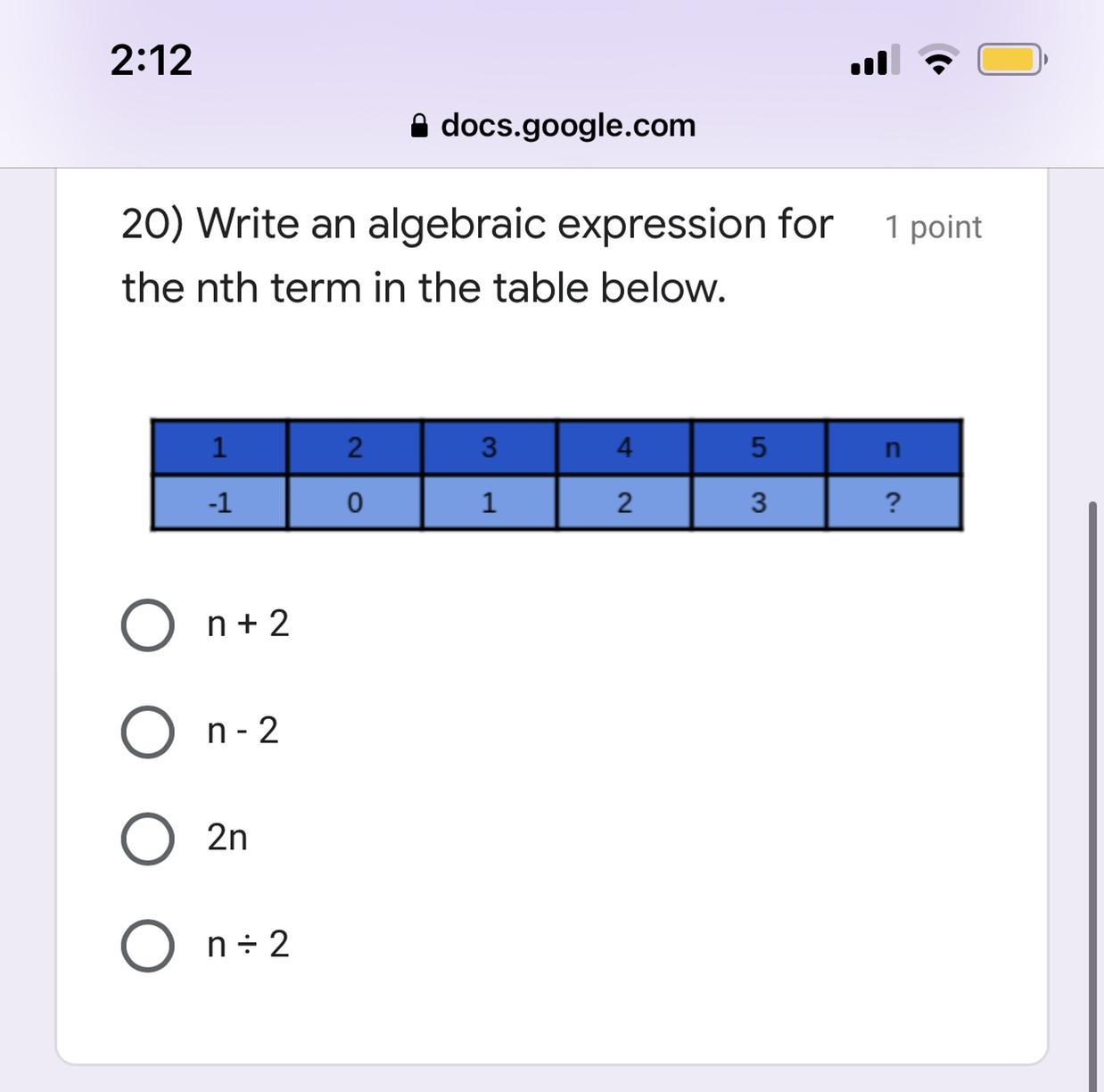Click the light-blue cell containing 2

point(624,503)
